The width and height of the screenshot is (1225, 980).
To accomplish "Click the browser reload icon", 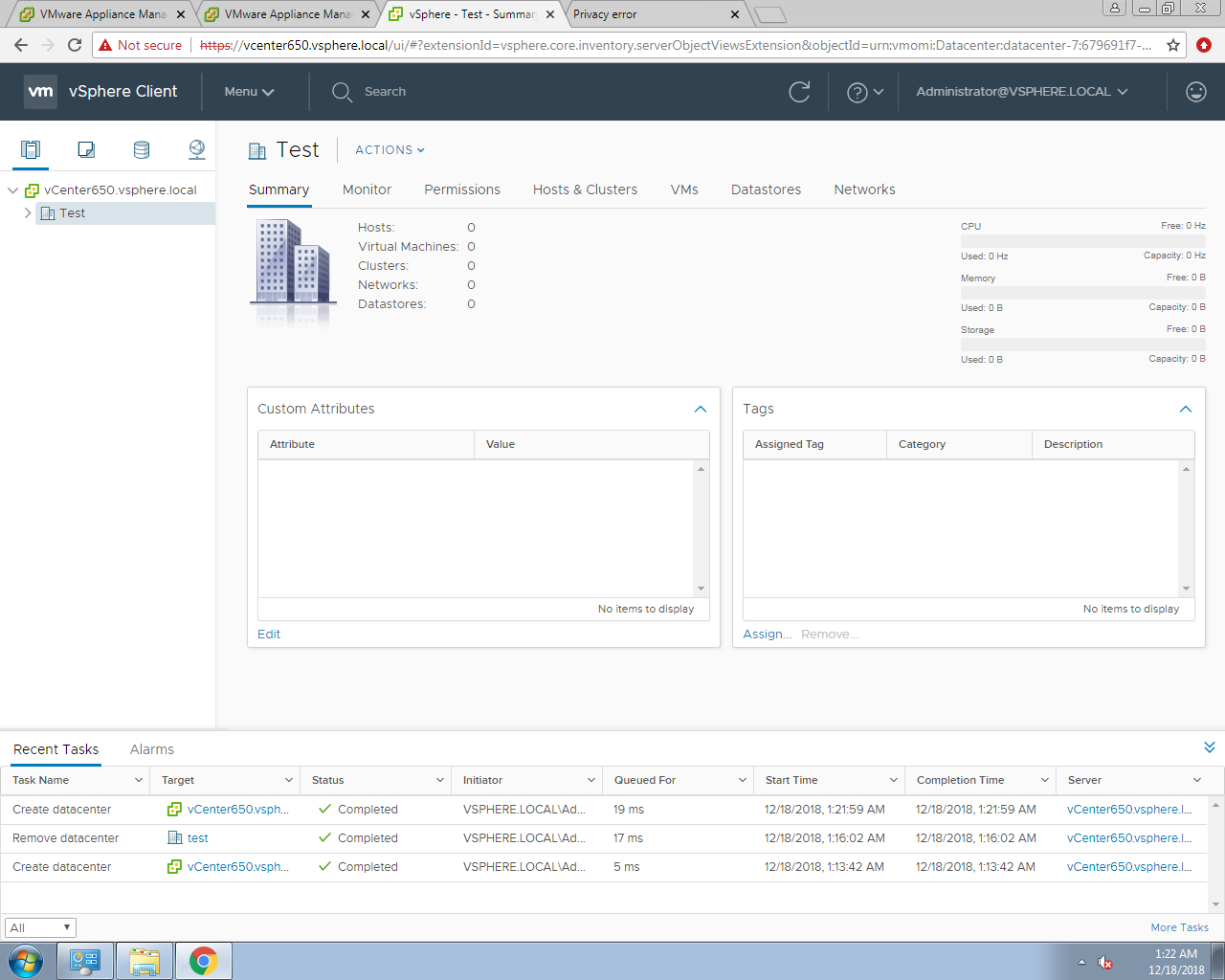I will click(x=75, y=45).
